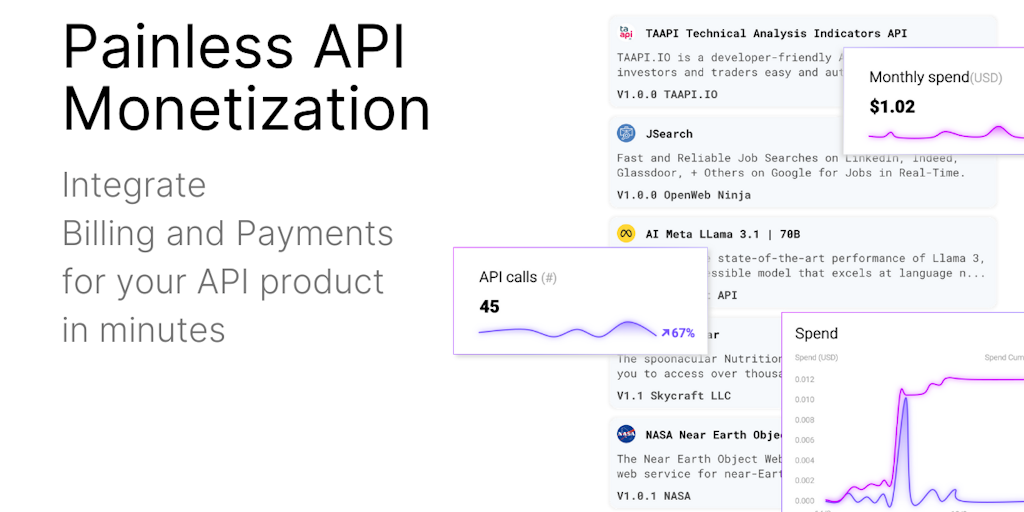1024x512 pixels.
Task: Open TAAPI Technical Analysis Indicators API title
Action: [776, 33]
